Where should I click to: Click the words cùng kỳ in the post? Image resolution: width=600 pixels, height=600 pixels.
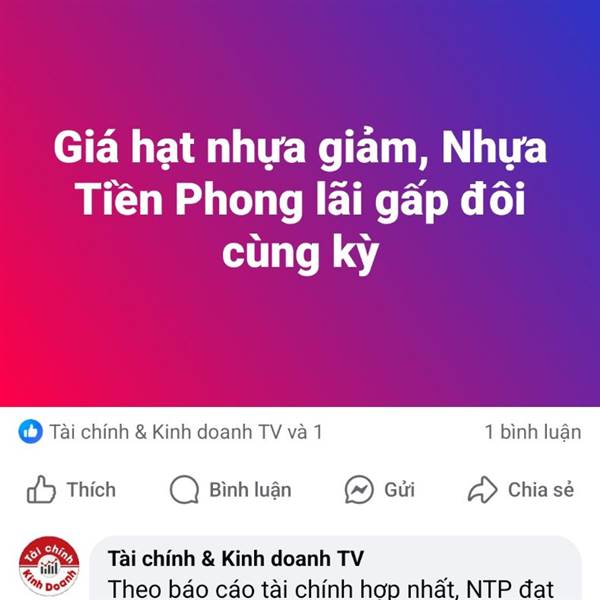[x=300, y=253]
